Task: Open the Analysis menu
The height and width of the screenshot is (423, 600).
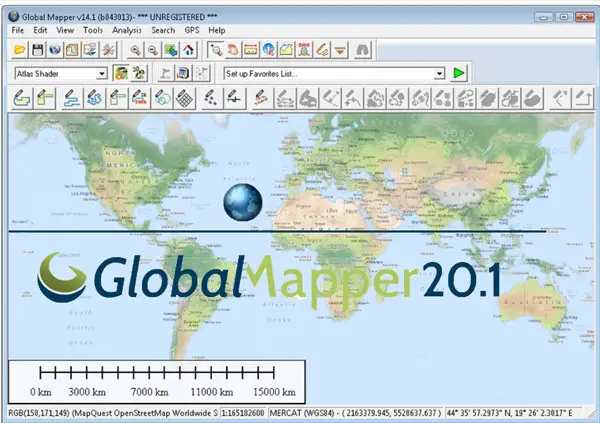Action: pos(127,30)
